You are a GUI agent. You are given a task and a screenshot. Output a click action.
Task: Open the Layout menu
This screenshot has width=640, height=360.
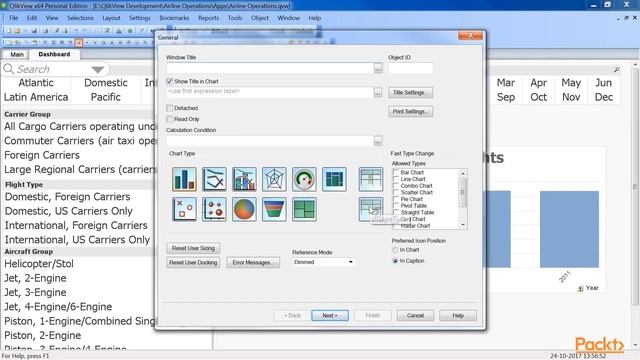(x=111, y=18)
